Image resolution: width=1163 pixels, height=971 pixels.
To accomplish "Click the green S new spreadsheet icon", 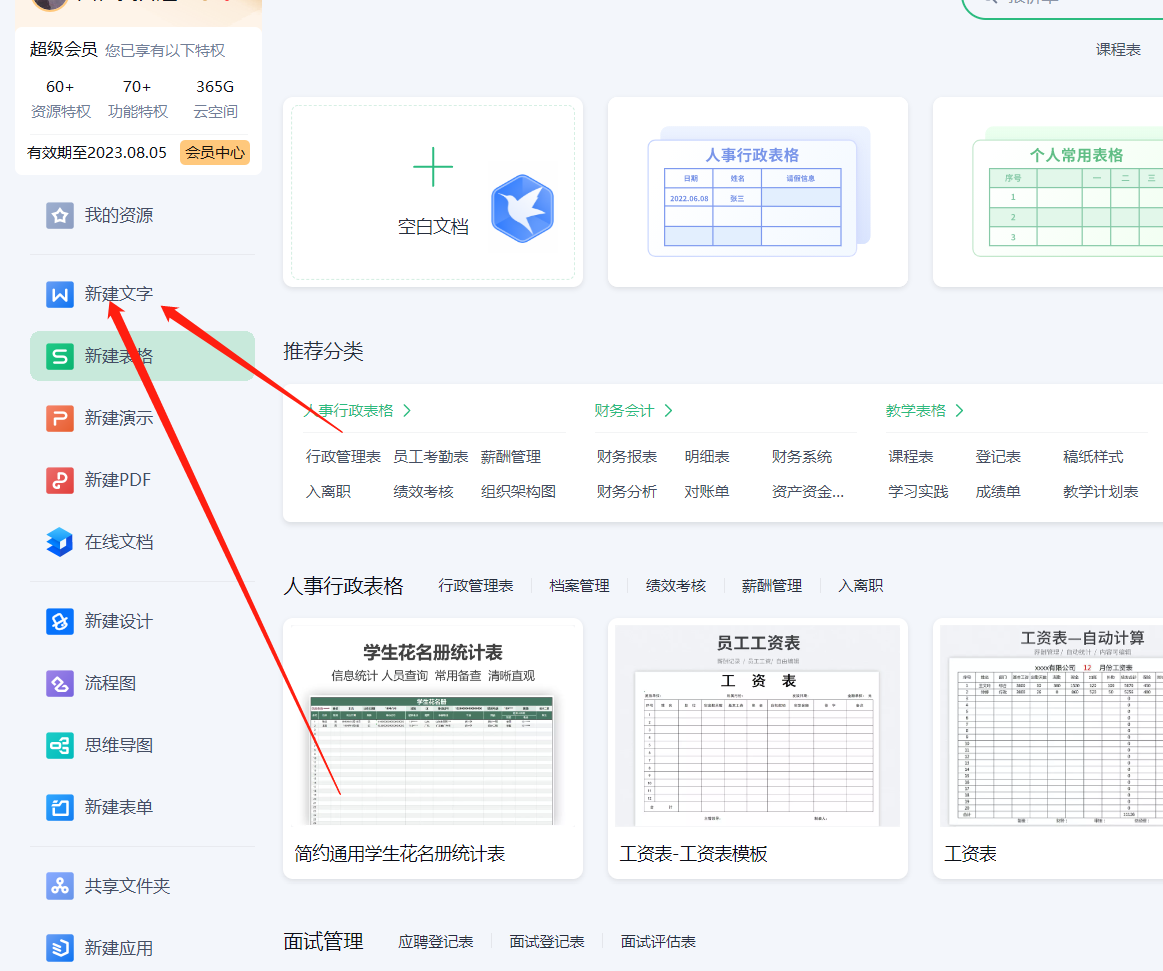I will point(60,356).
